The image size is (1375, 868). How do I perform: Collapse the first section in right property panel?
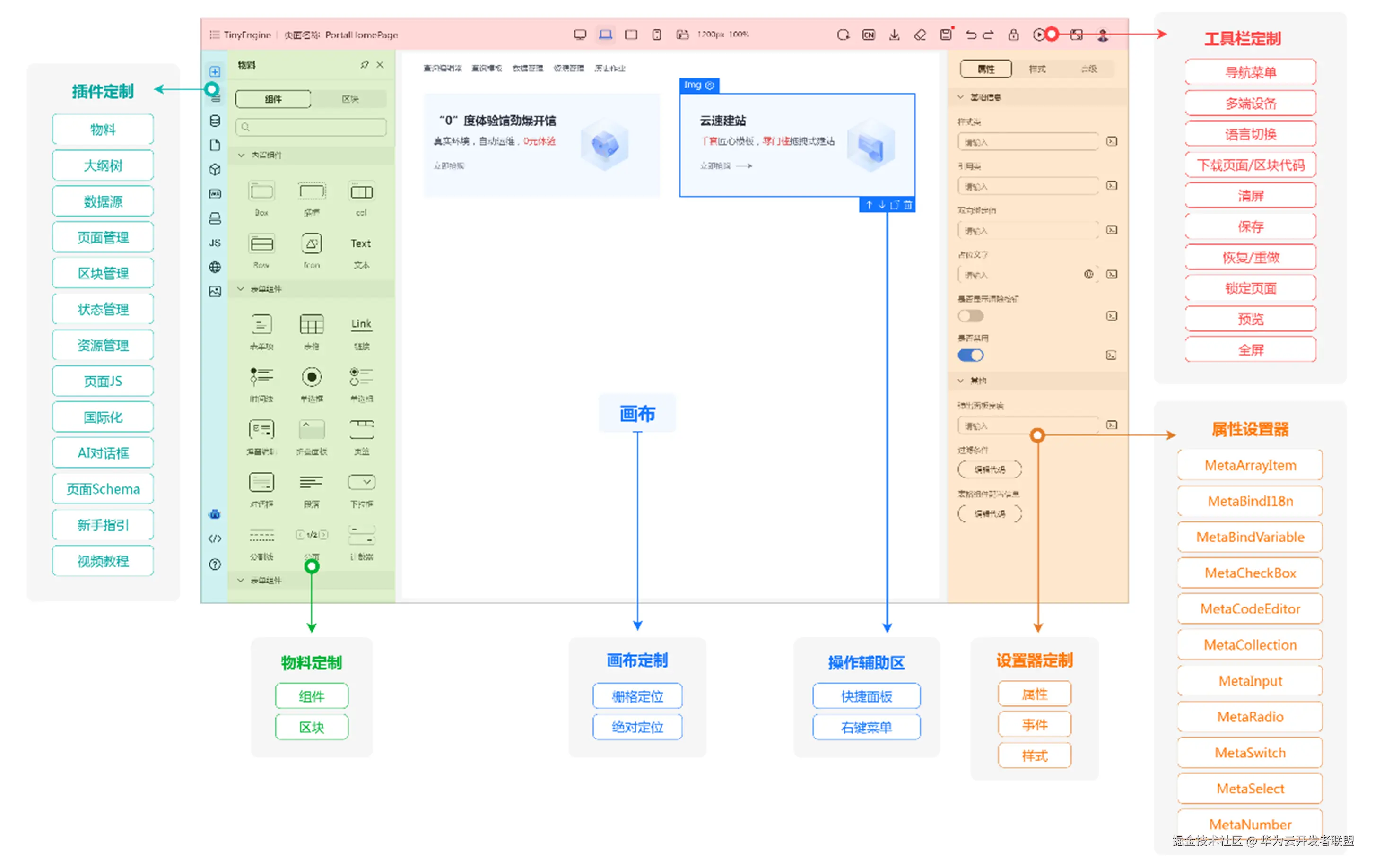960,97
